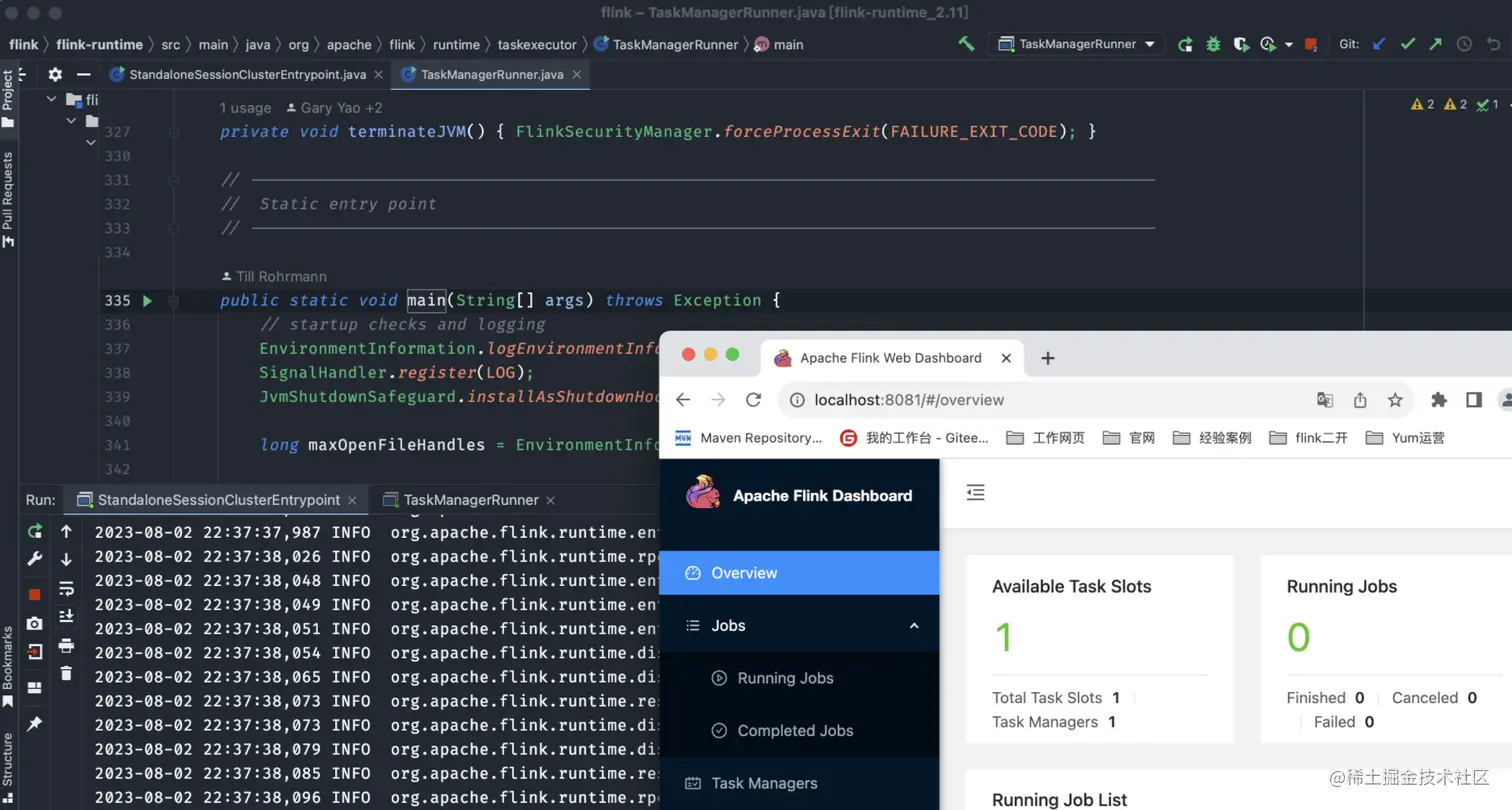Clear Run console with trash icon
The width and height of the screenshot is (1512, 810).
[66, 673]
